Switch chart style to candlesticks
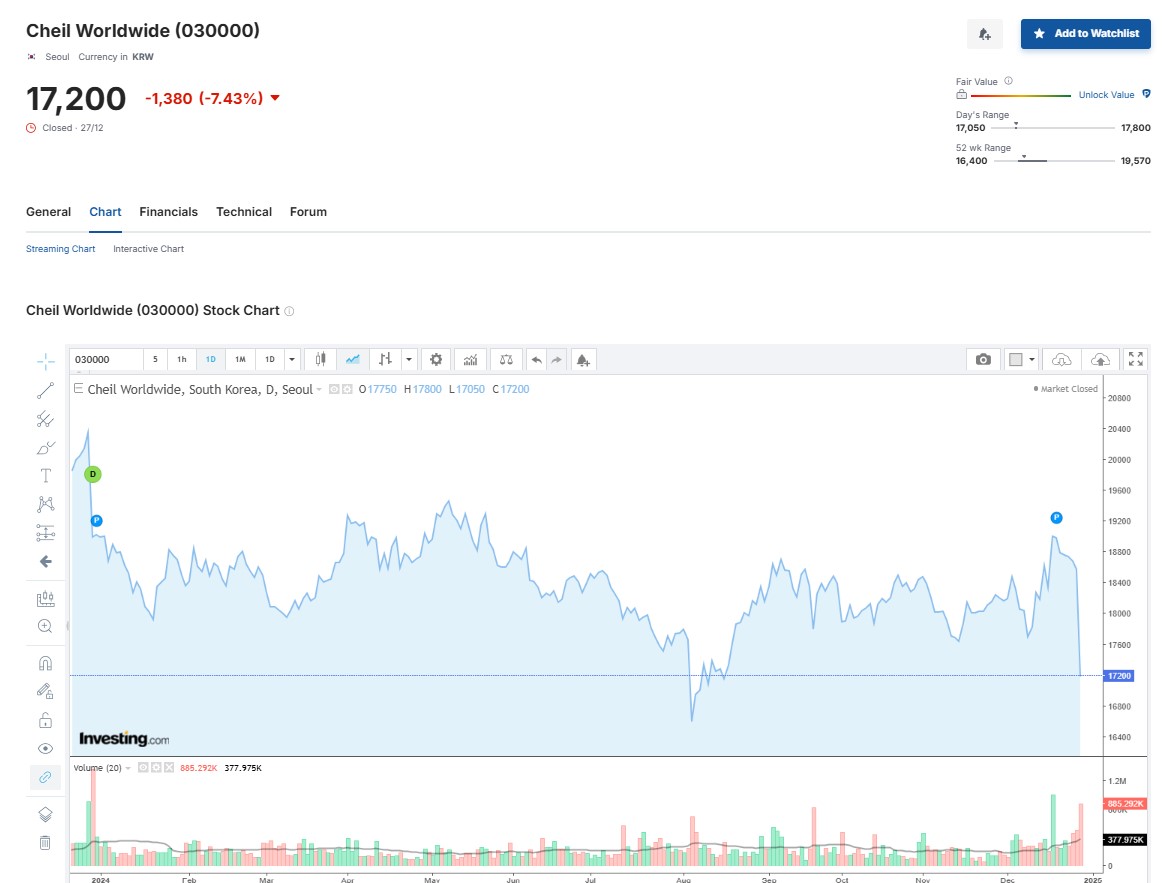The height and width of the screenshot is (883, 1171). click(320, 359)
